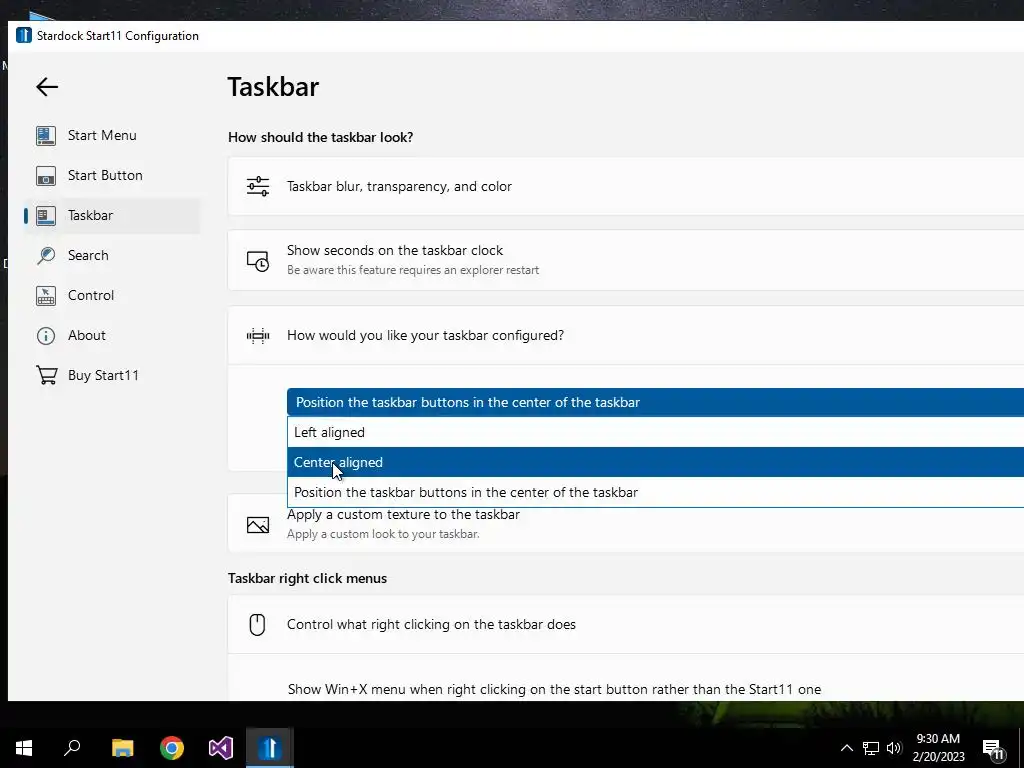Open Taskbar blur, transparency, and color settings
Screen dimensions: 1024x768
click(x=626, y=186)
